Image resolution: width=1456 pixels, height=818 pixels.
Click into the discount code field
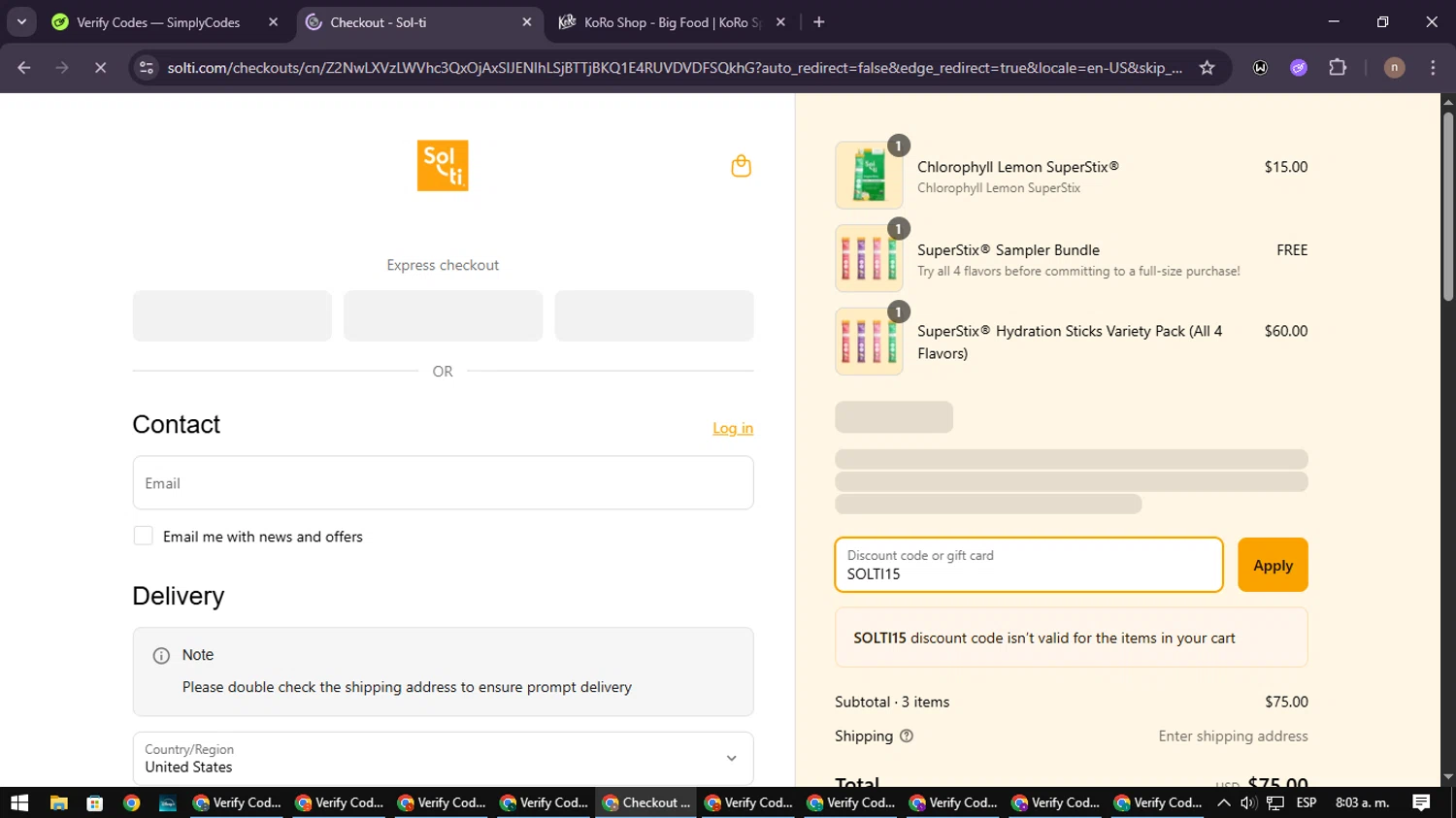coord(1029,565)
